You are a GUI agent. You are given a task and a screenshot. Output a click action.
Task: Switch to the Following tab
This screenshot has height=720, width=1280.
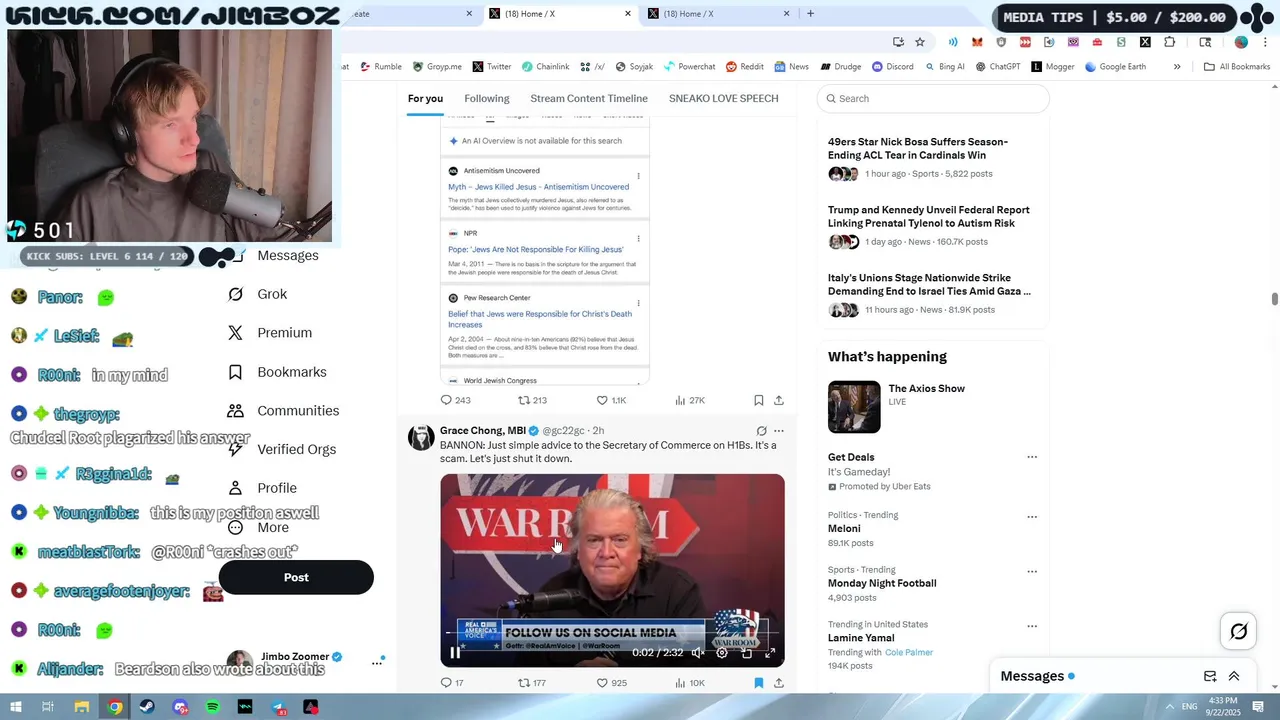pyautogui.click(x=487, y=98)
